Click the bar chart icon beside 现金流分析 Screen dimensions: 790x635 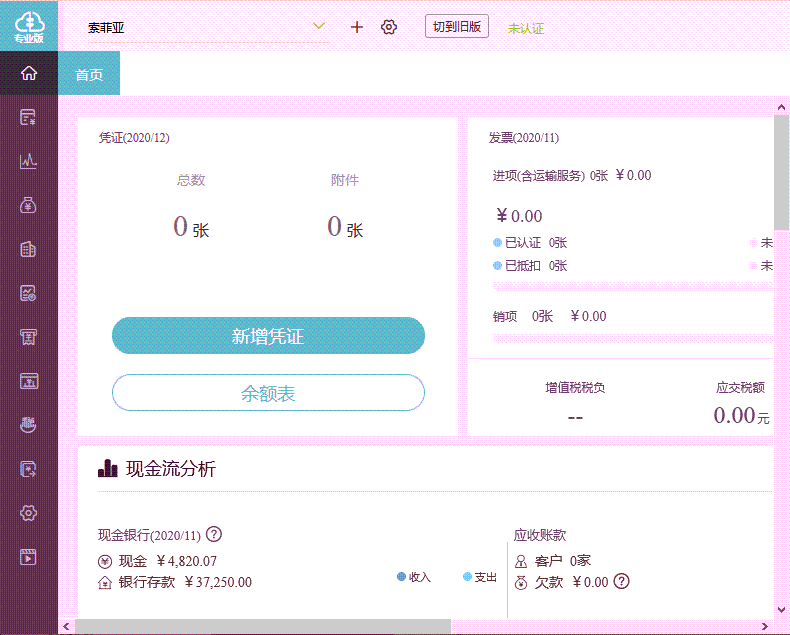(107, 468)
